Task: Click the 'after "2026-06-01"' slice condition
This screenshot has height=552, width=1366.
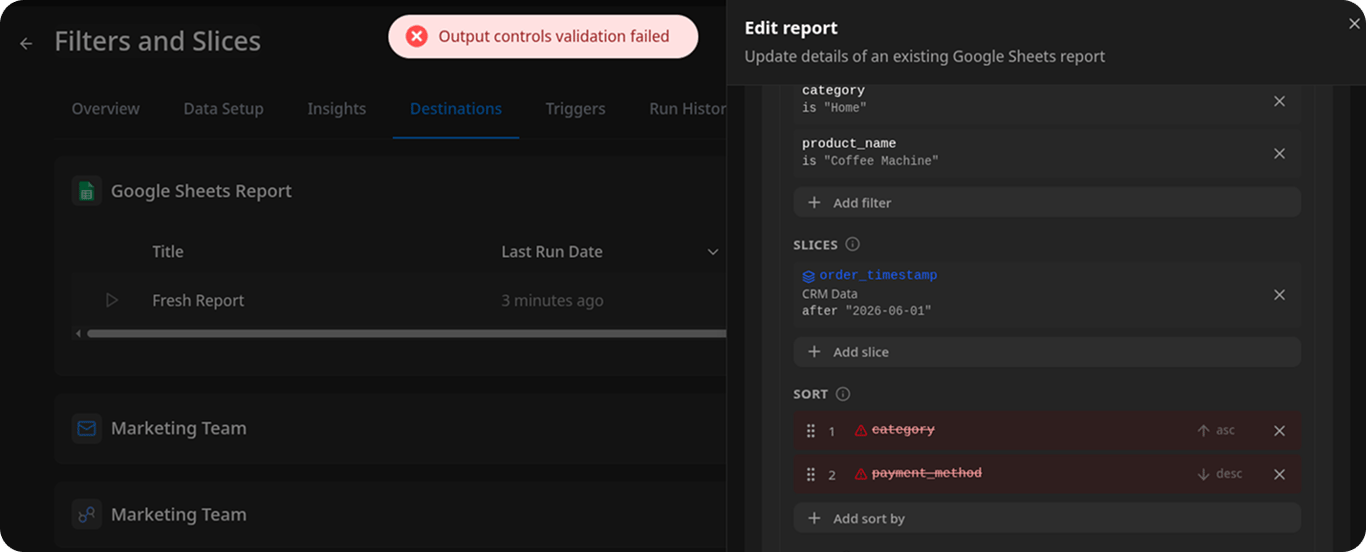Action: 866,311
